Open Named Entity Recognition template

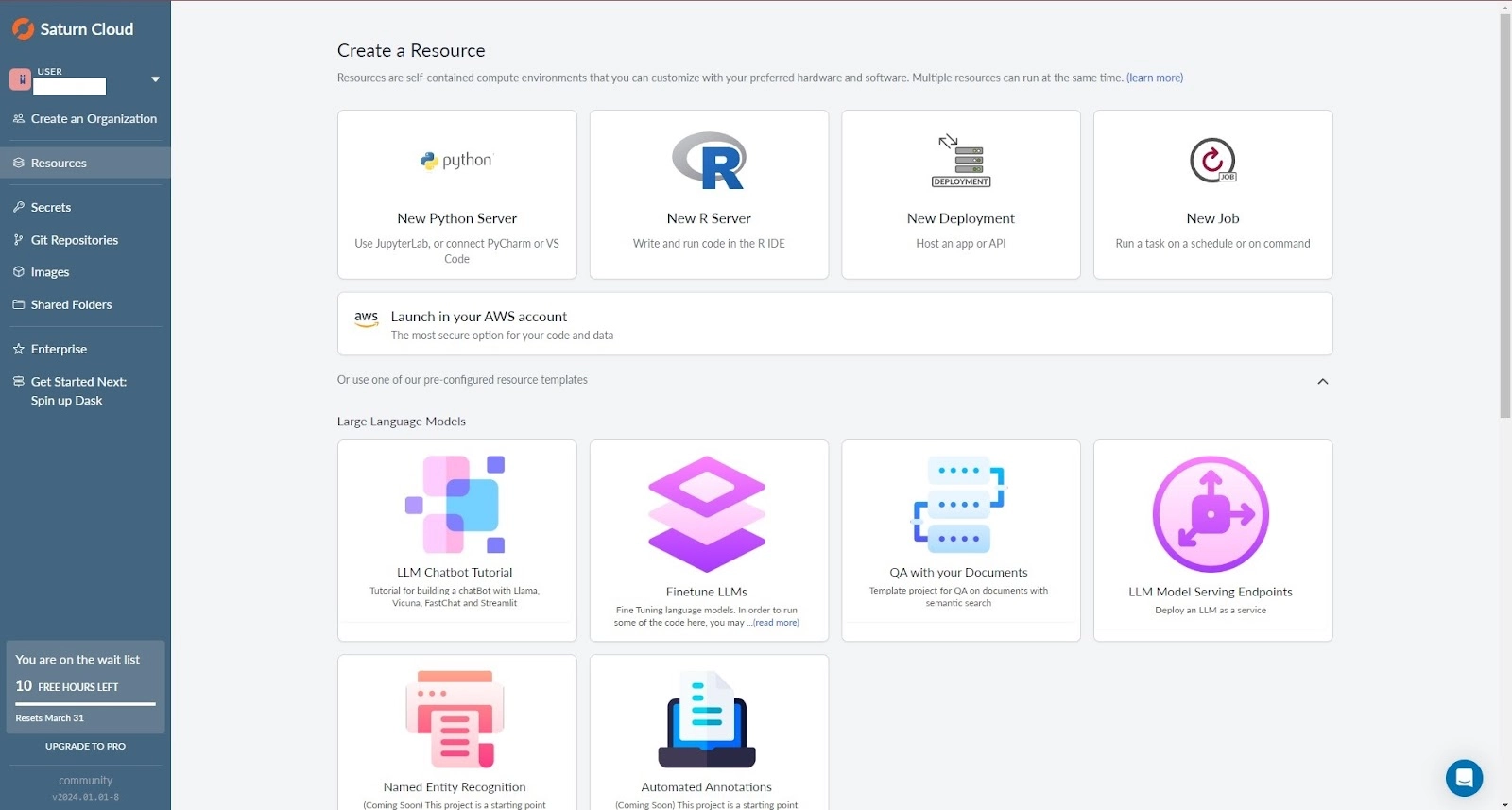[457, 732]
